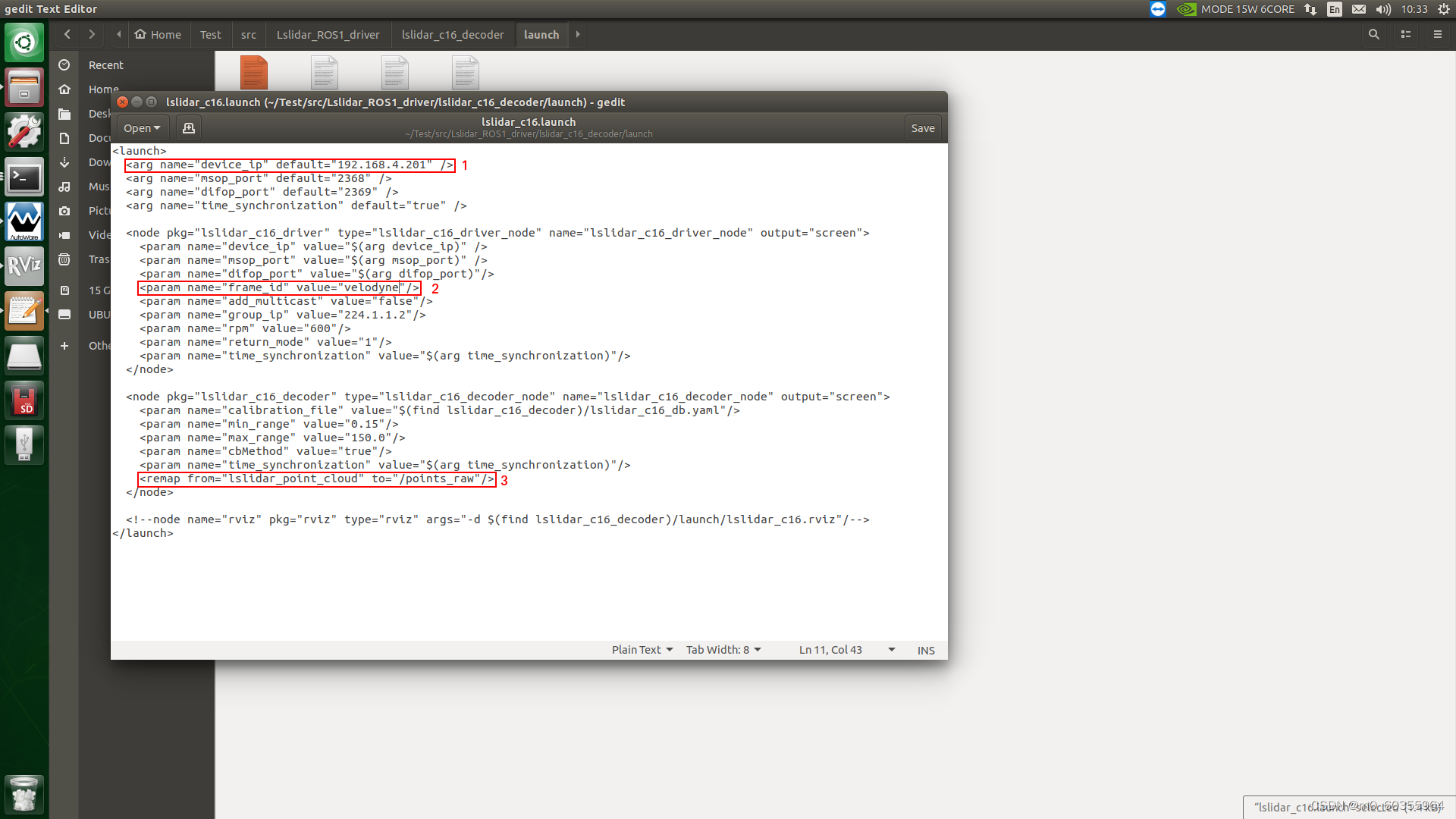
Task: Select the orange file thumbnail in folder
Action: point(254,73)
